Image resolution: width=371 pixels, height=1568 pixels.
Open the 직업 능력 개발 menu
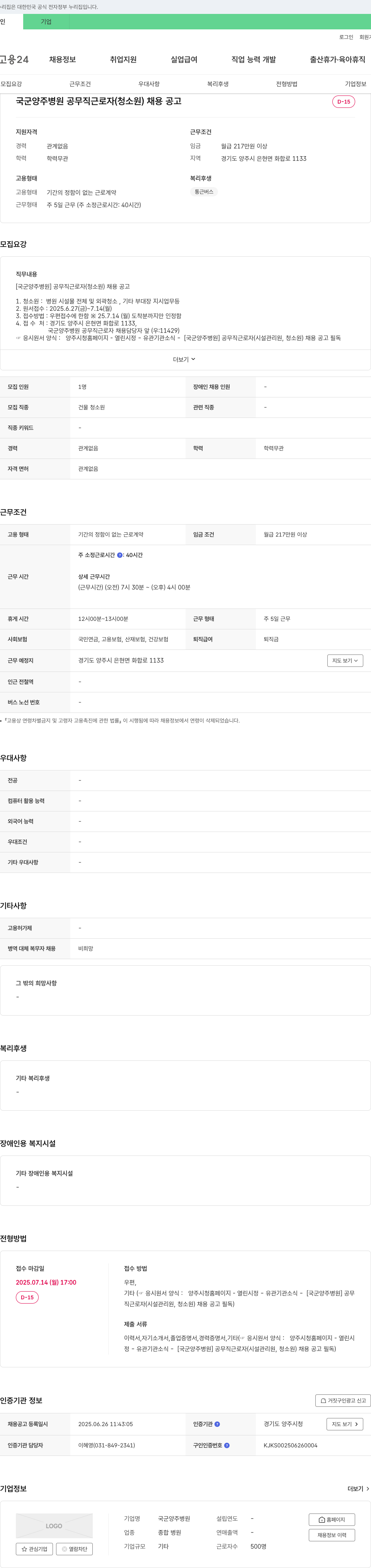(254, 59)
